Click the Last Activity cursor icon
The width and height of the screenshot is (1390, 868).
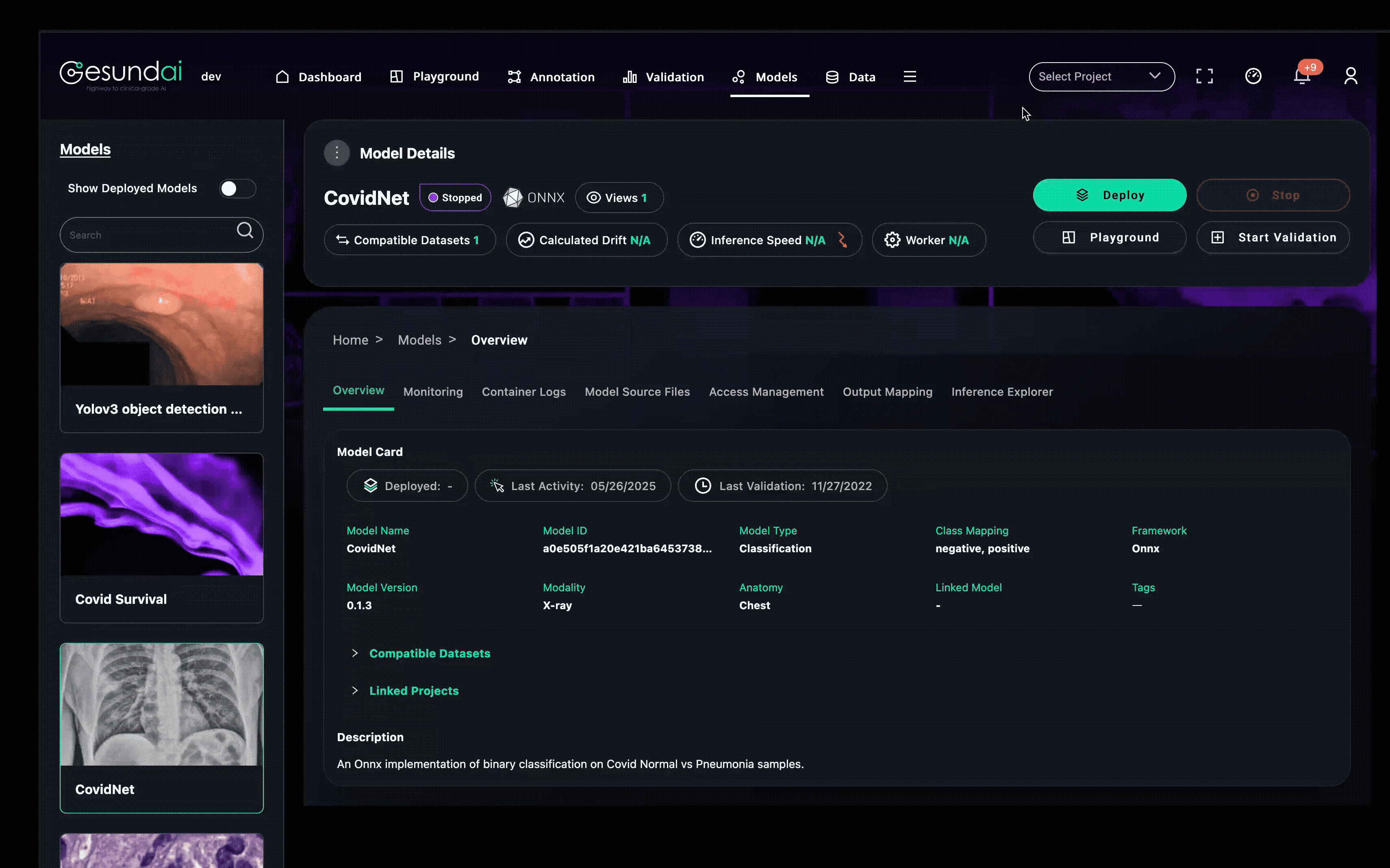click(497, 486)
